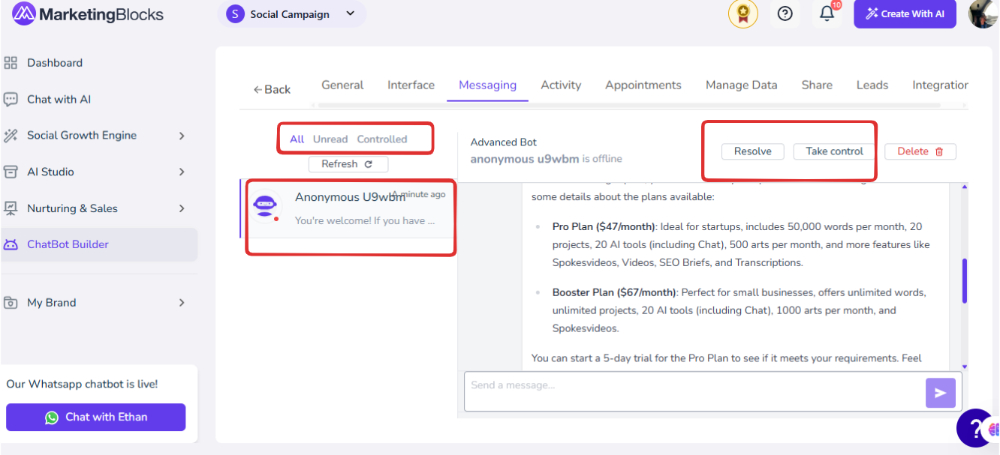Select ChatBot Builder label in sidebar
The width and height of the screenshot is (1000, 455).
coord(68,244)
